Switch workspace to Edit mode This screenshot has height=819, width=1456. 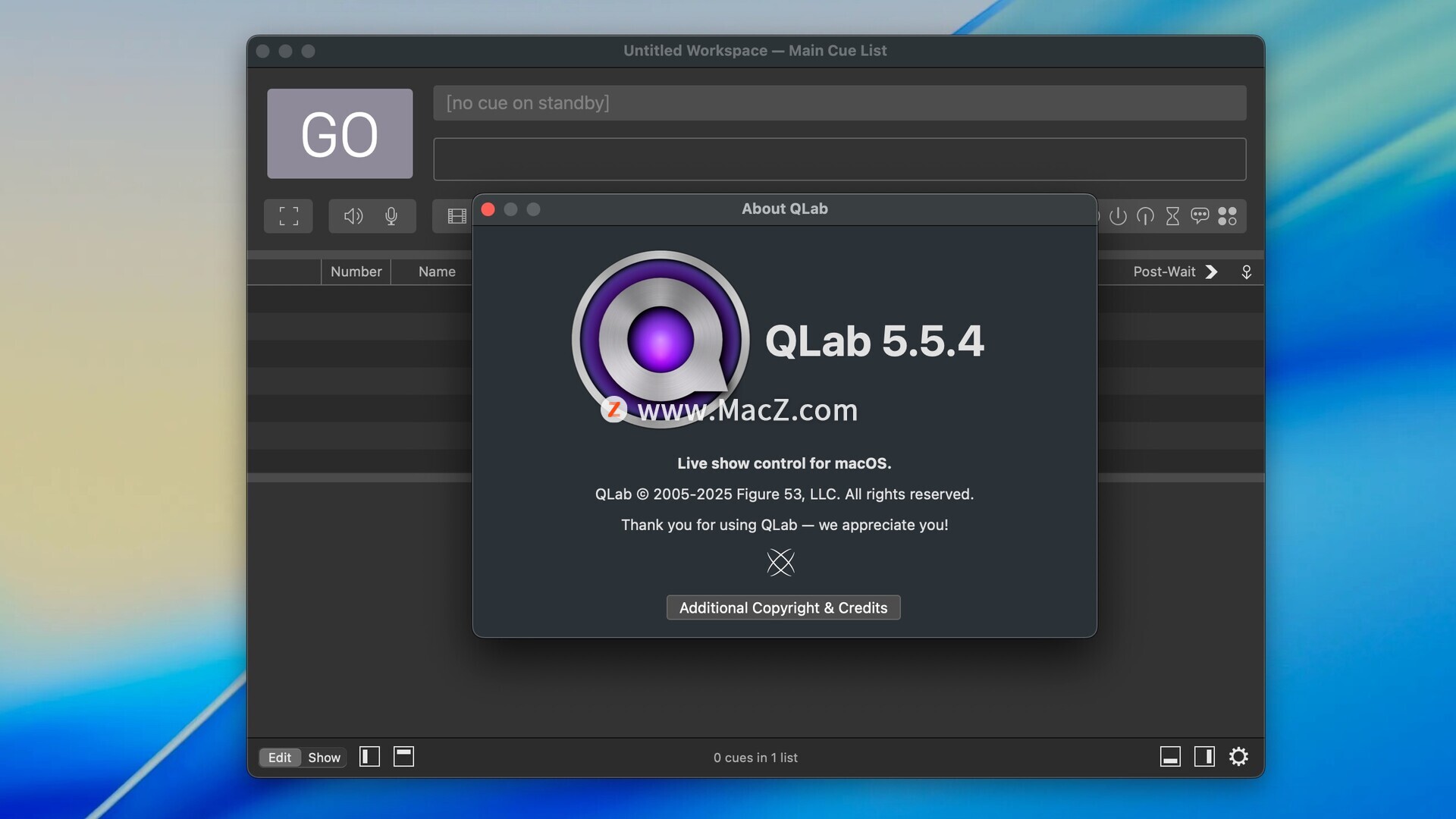(x=280, y=758)
